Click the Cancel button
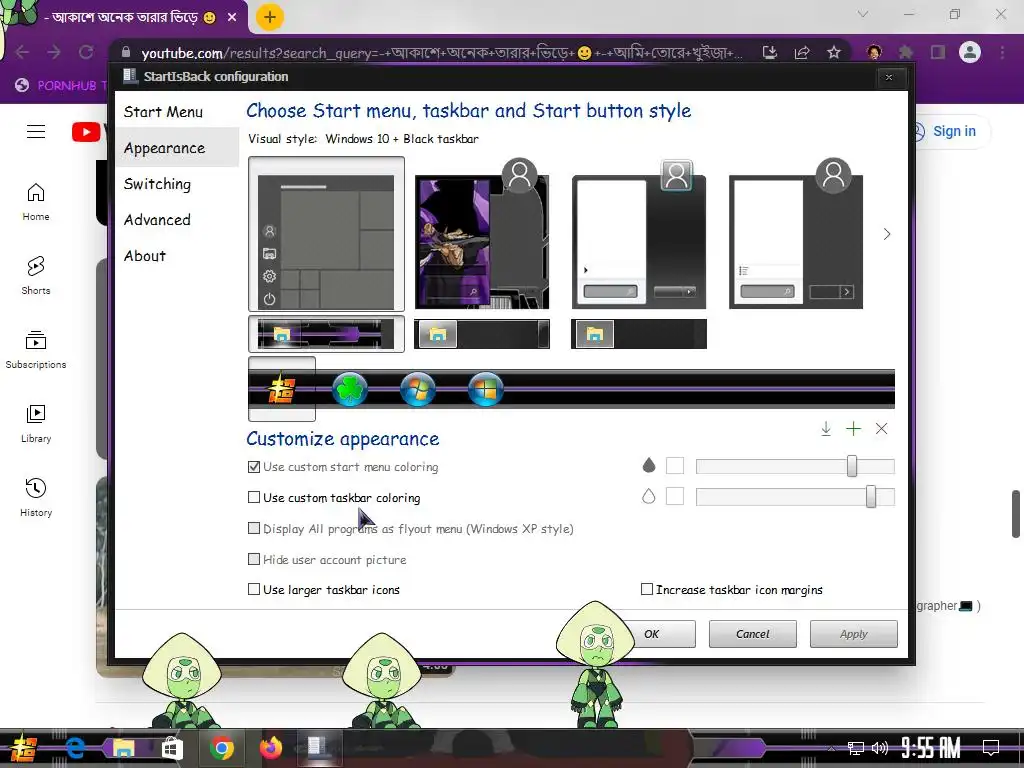This screenshot has height=768, width=1024. (752, 634)
